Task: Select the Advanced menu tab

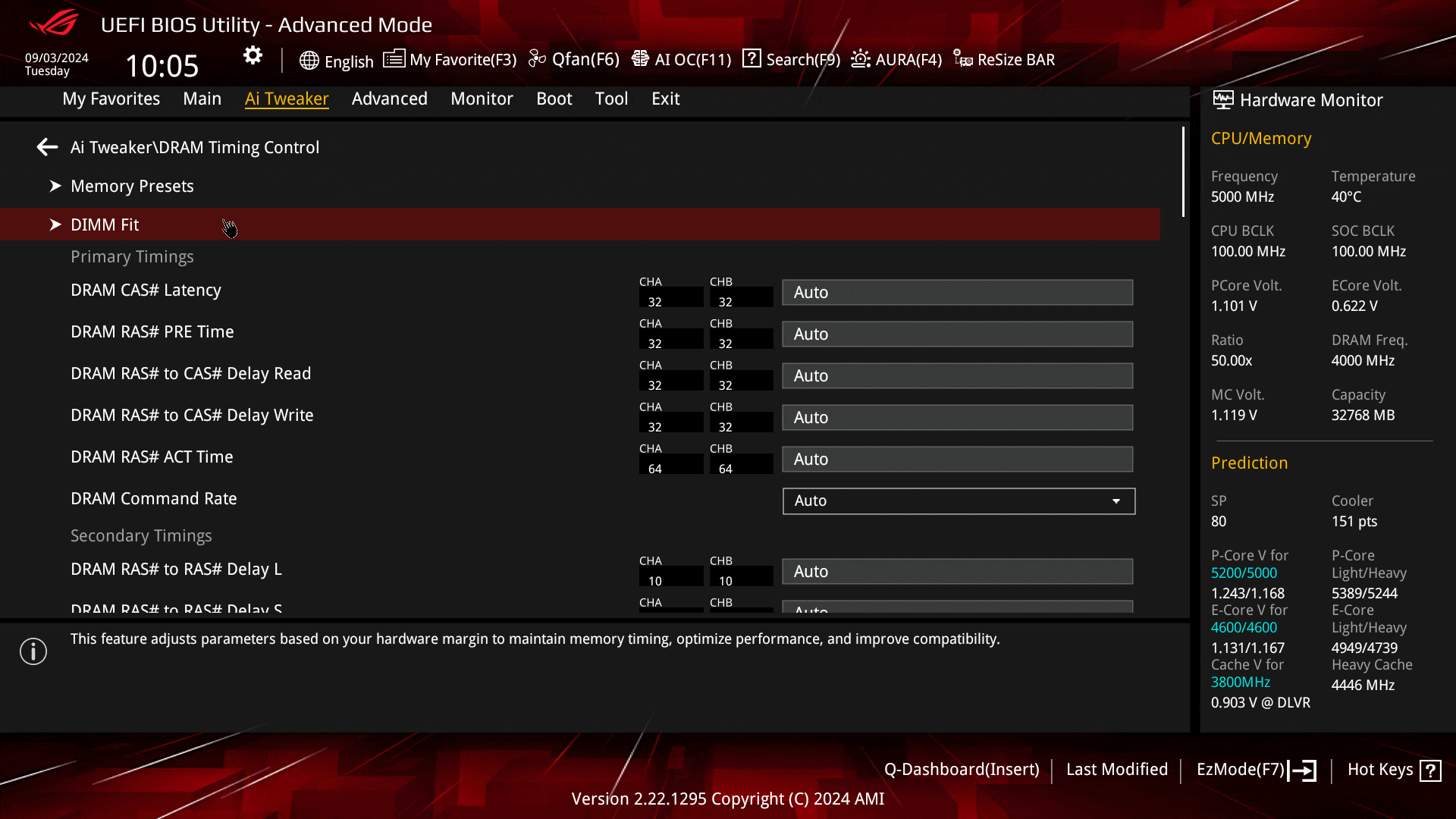Action: 390,98
